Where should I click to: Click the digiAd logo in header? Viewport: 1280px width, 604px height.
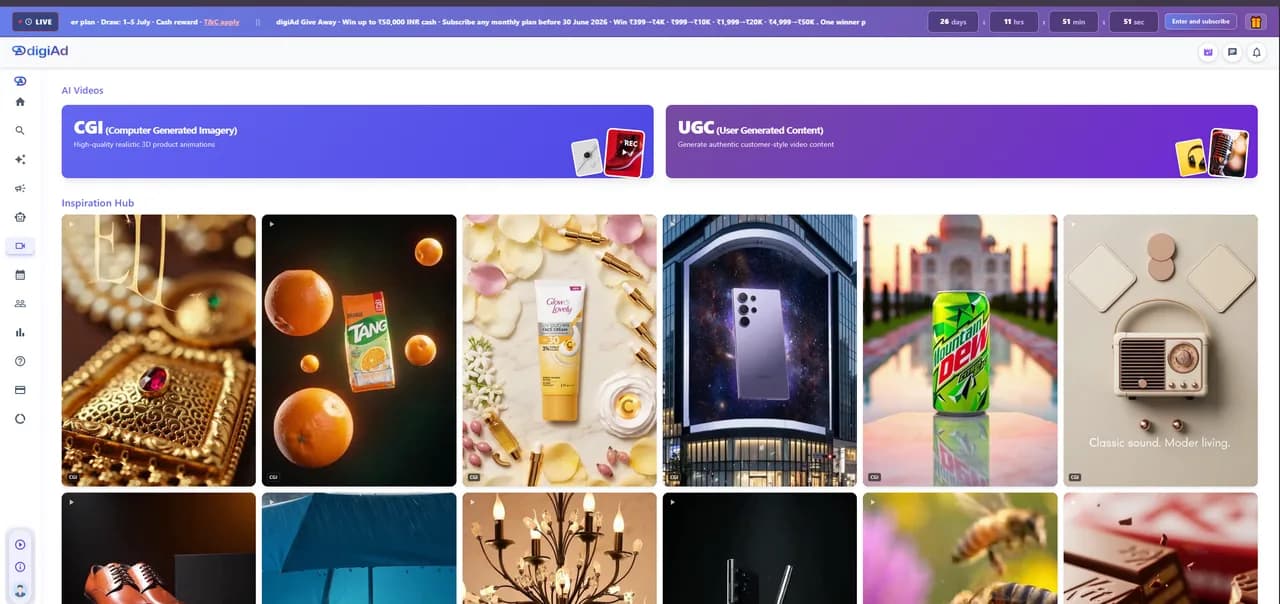(40, 51)
